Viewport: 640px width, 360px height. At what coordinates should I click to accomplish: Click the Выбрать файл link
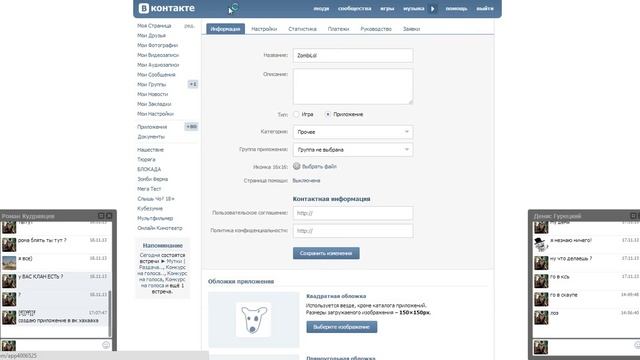tap(319, 167)
